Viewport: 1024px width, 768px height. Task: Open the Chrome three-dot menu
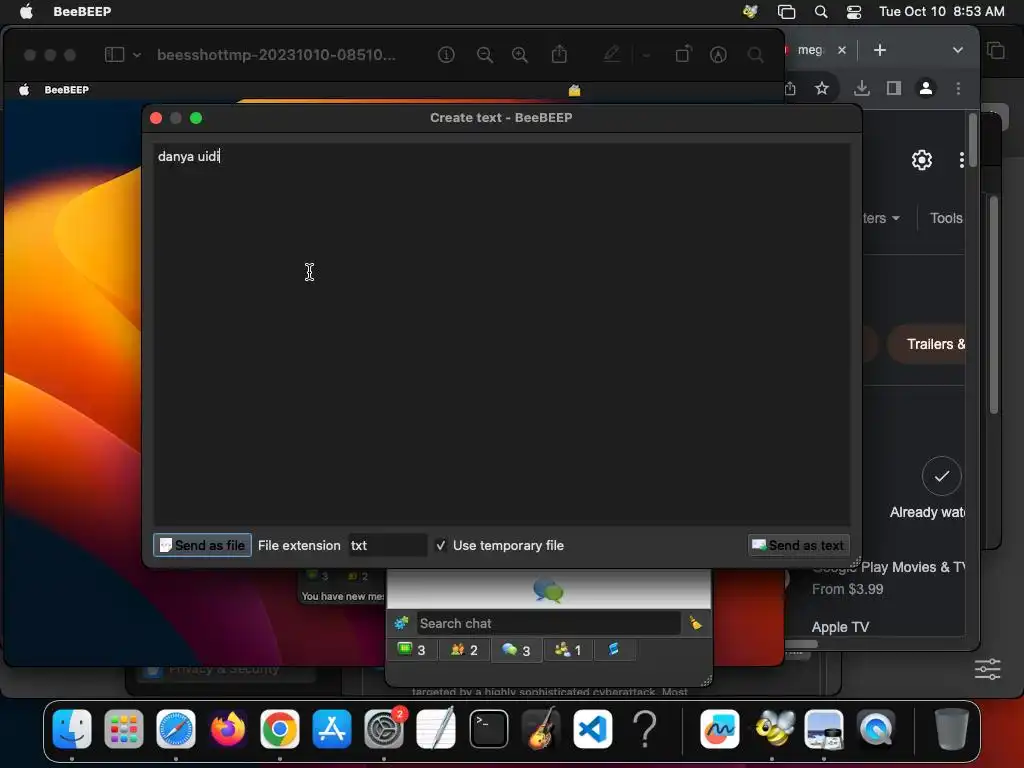958,88
